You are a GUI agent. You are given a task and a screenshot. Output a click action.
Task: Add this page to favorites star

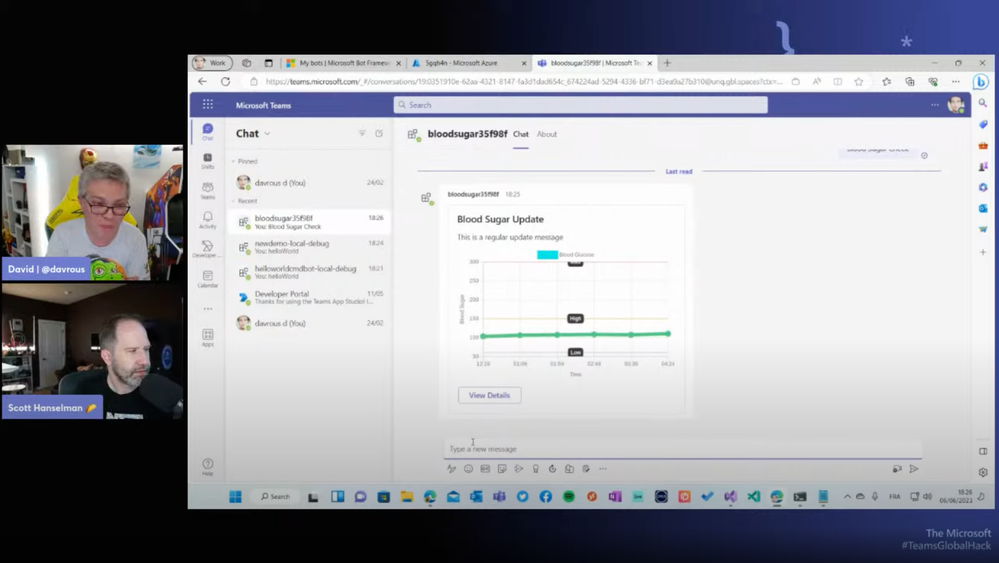click(x=859, y=82)
